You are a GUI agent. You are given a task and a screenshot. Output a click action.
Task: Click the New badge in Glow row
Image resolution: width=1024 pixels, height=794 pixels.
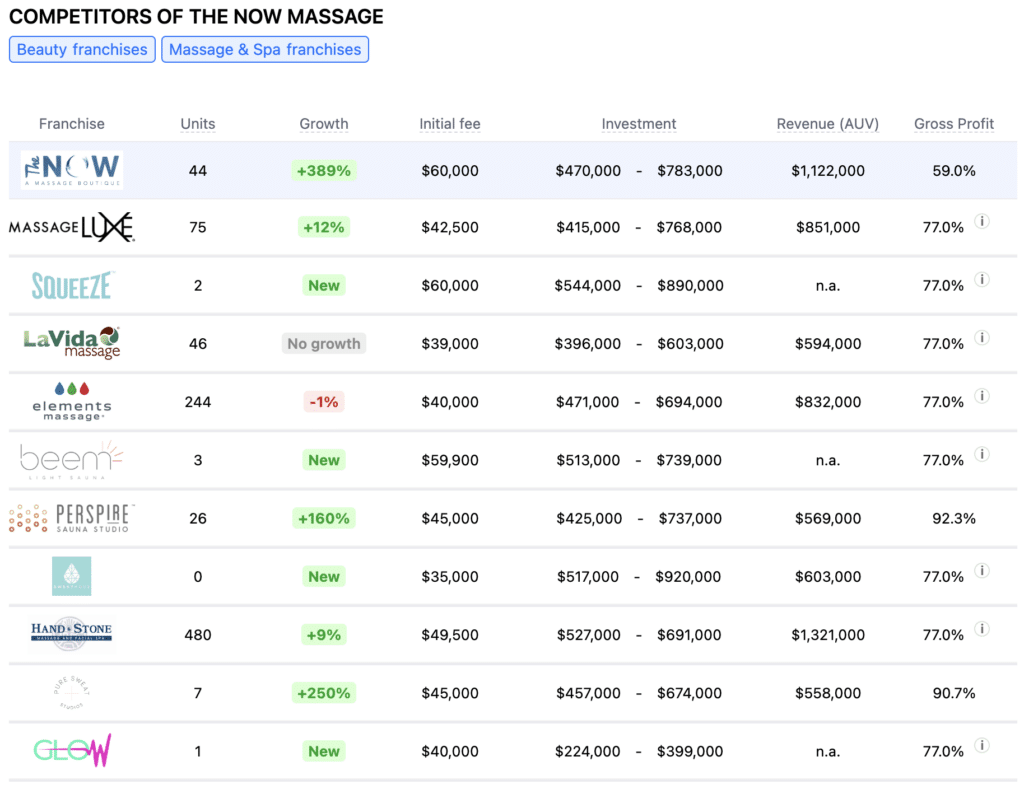point(324,751)
